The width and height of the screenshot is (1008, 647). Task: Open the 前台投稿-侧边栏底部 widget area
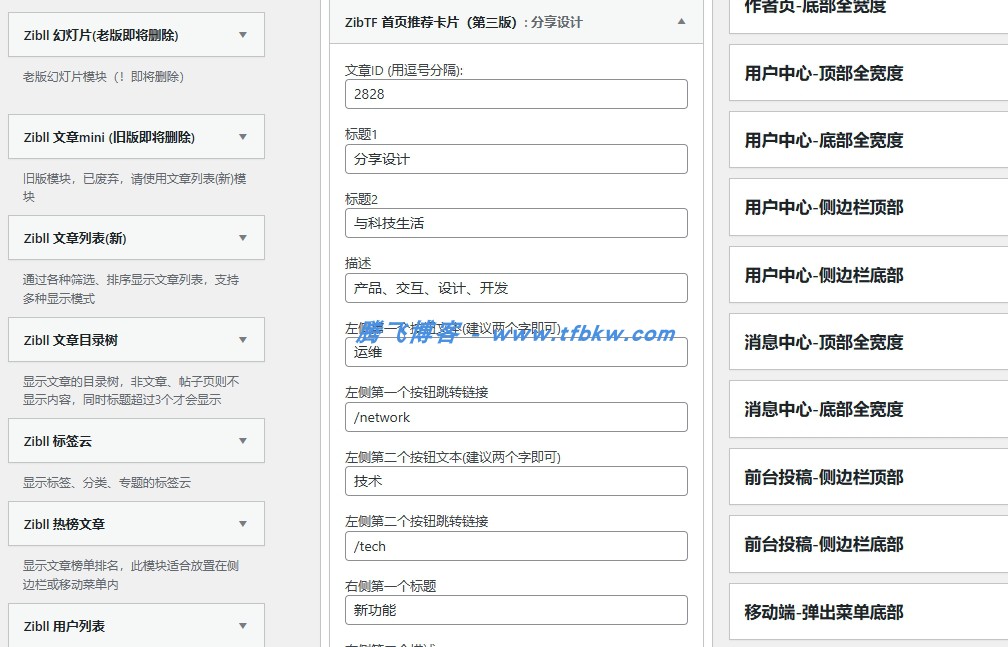coord(868,544)
